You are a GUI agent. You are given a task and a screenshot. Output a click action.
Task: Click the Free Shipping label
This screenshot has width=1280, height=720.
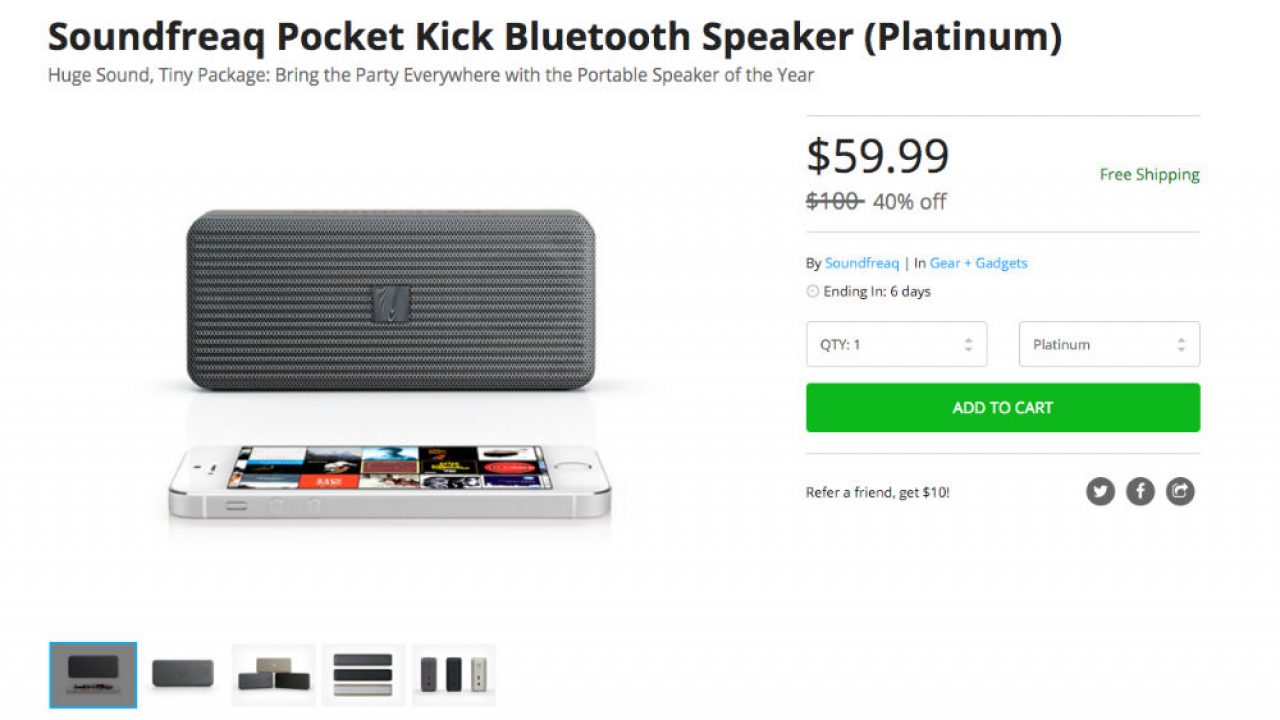pyautogui.click(x=1149, y=175)
